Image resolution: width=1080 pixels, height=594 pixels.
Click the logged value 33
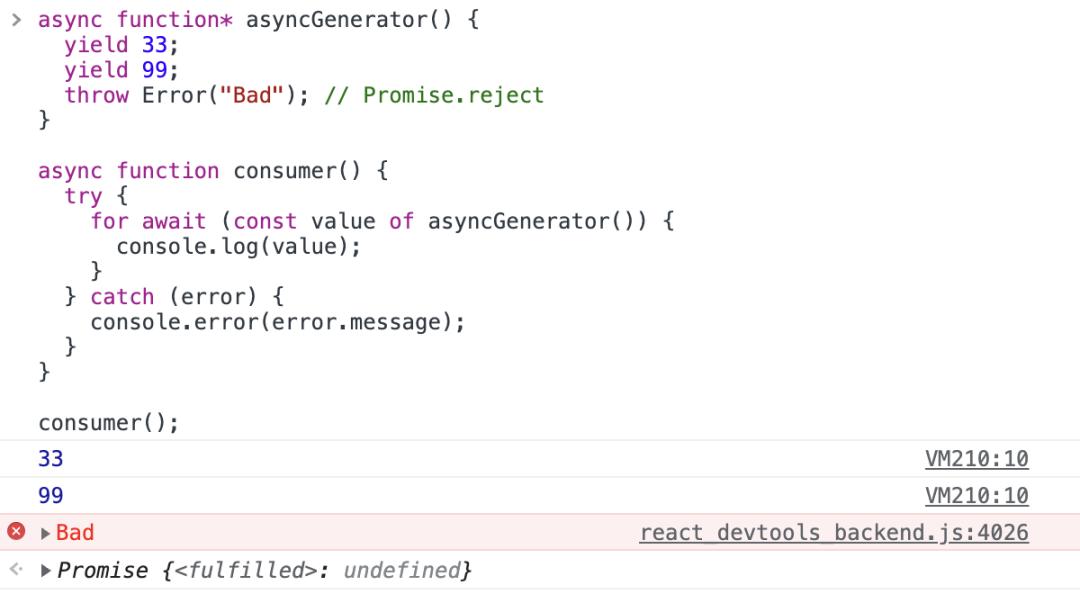[x=50, y=457]
